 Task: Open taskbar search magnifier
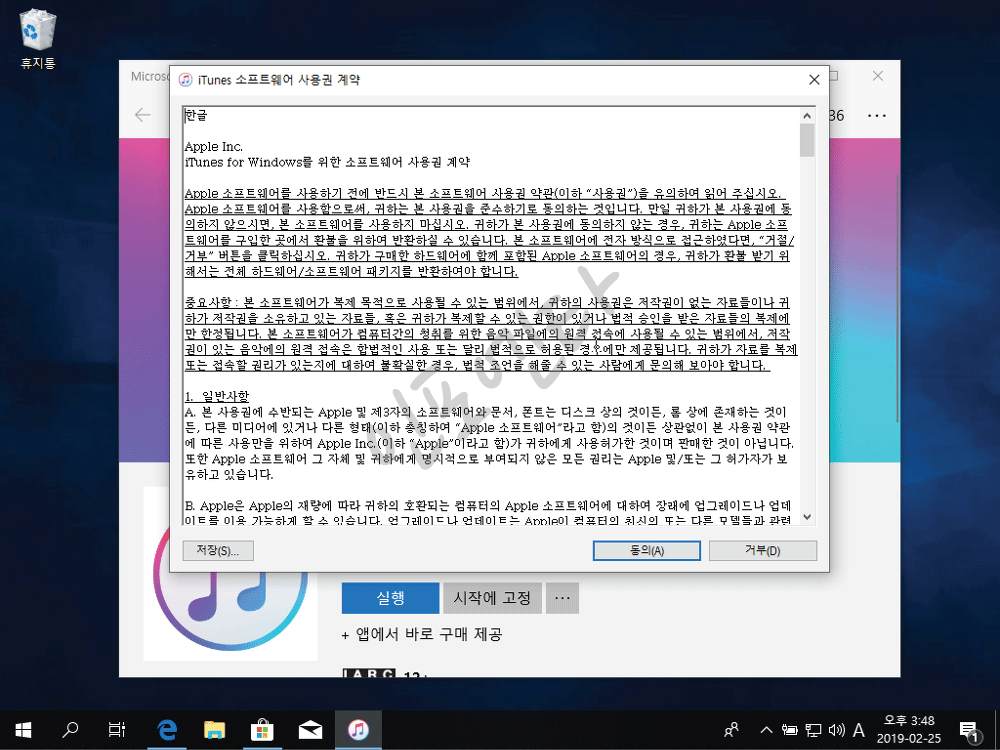pyautogui.click(x=70, y=730)
